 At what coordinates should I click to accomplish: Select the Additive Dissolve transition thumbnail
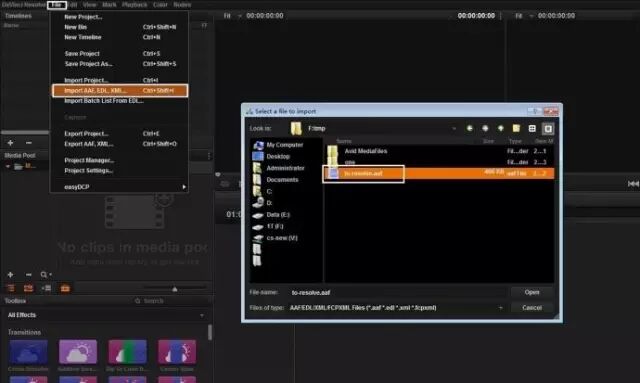pyautogui.click(x=78, y=352)
